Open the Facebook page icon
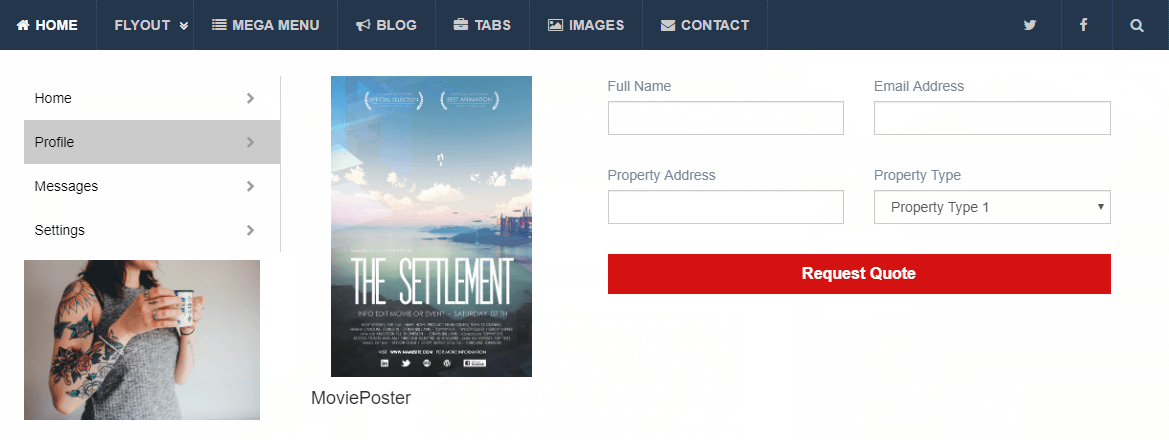Screen dimensions: 1169x440 pos(1083,25)
